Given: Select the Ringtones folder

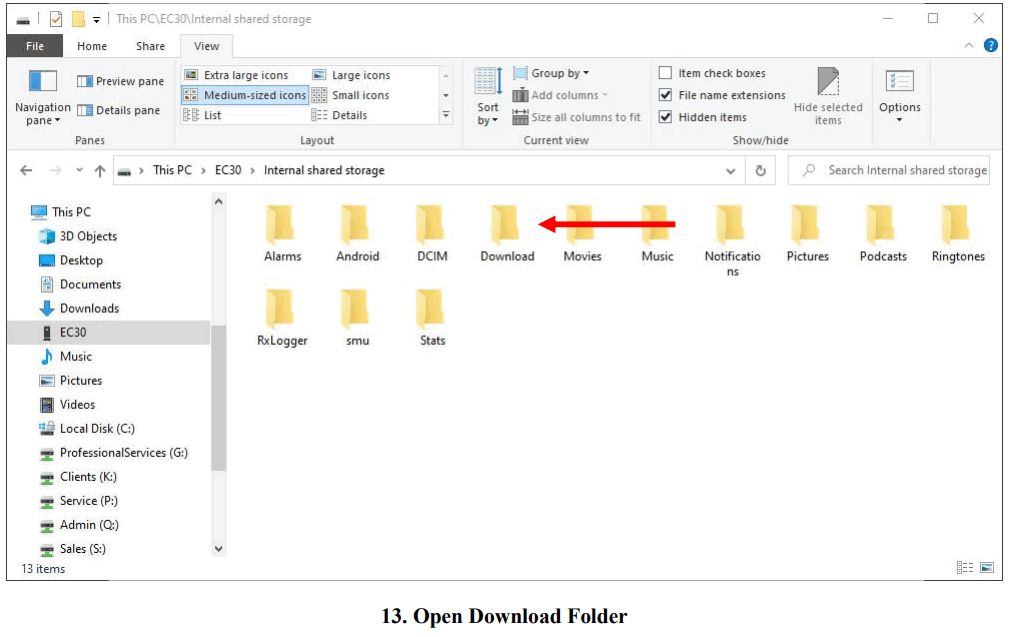Looking at the screenshot, I should pos(957,225).
